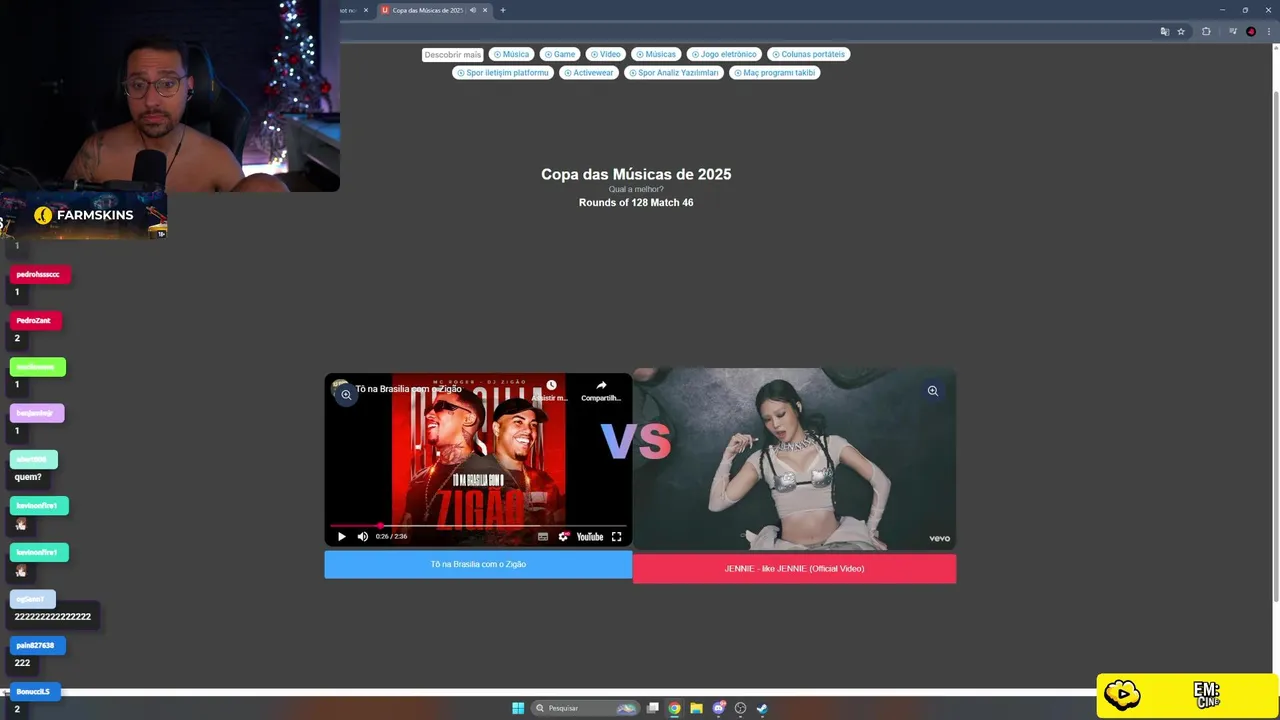
Task: Close the first browser tab
Action: click(x=365, y=10)
